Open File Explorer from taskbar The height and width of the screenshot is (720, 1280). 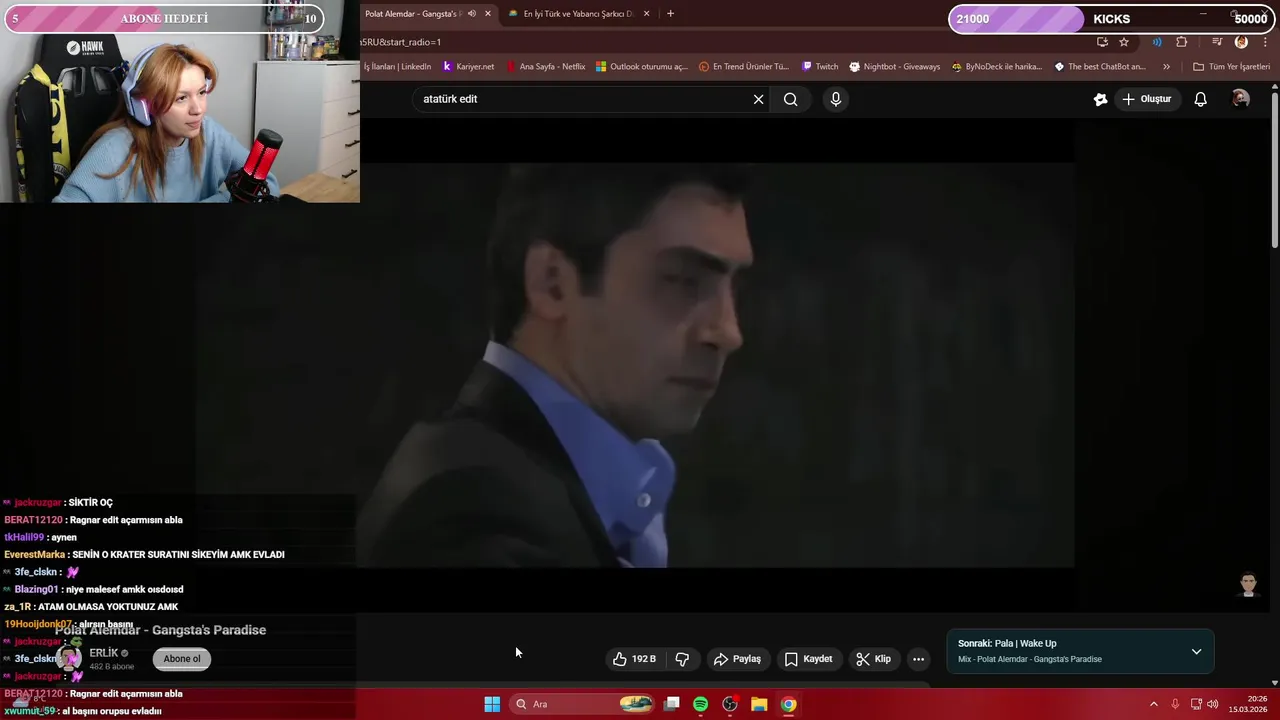coord(759,704)
